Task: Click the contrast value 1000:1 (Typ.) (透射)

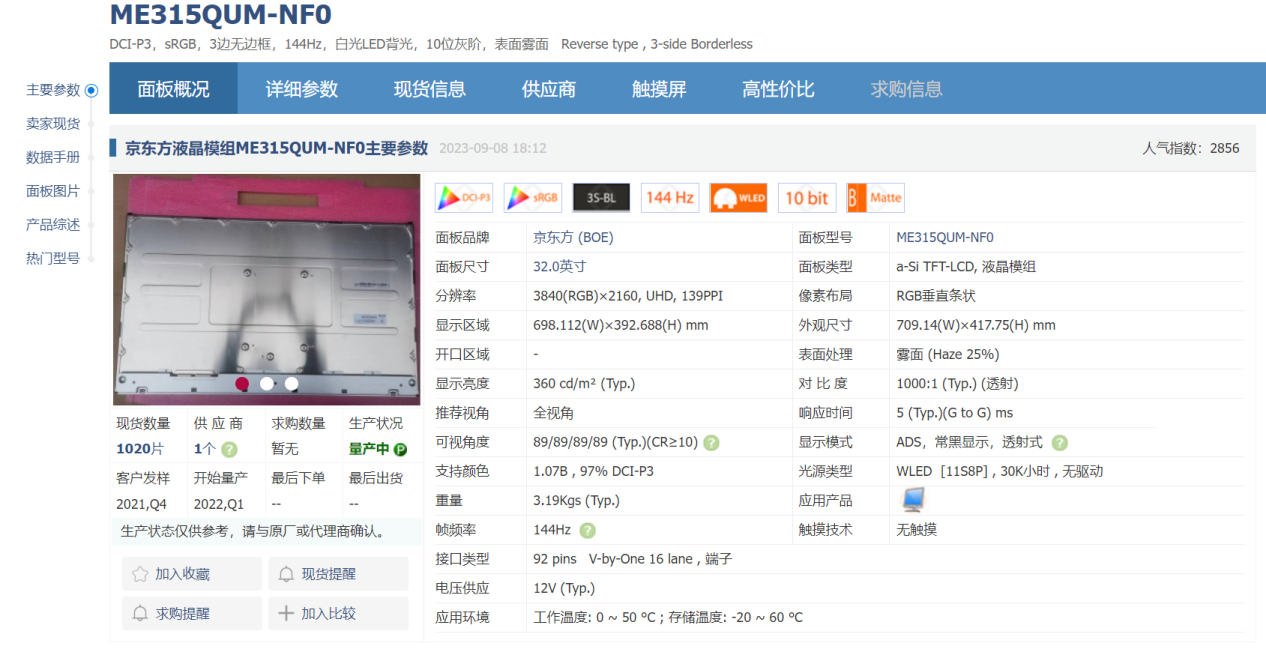Action: (x=957, y=383)
